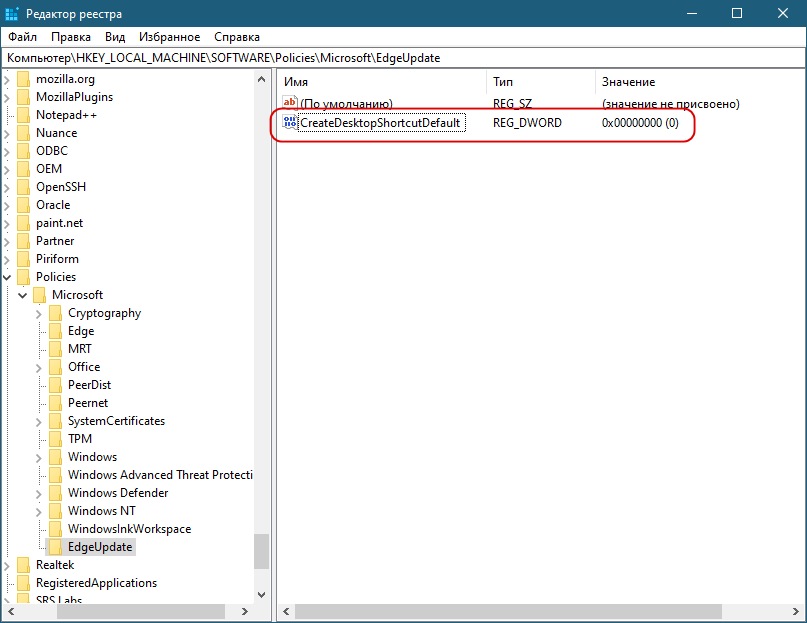The width and height of the screenshot is (807, 623).
Task: Expand the Cryptography key
Action: point(39,314)
